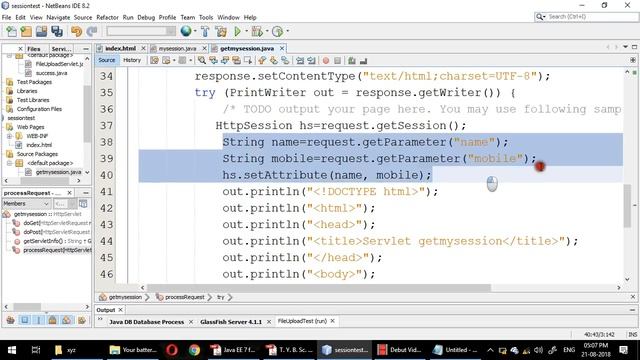
Task: Switch to index.html editor tab
Action: [120, 48]
